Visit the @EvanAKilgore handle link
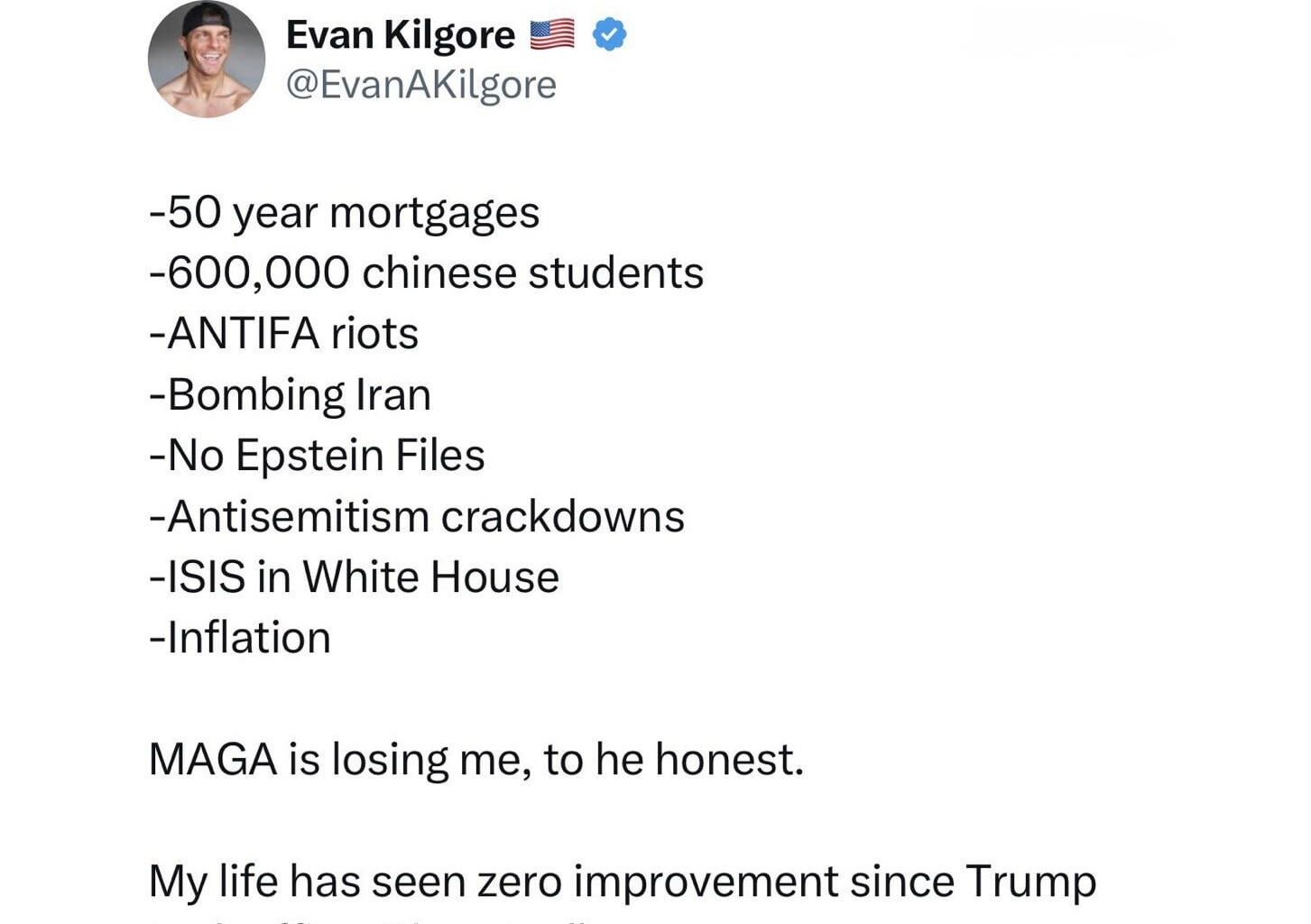 (420, 85)
